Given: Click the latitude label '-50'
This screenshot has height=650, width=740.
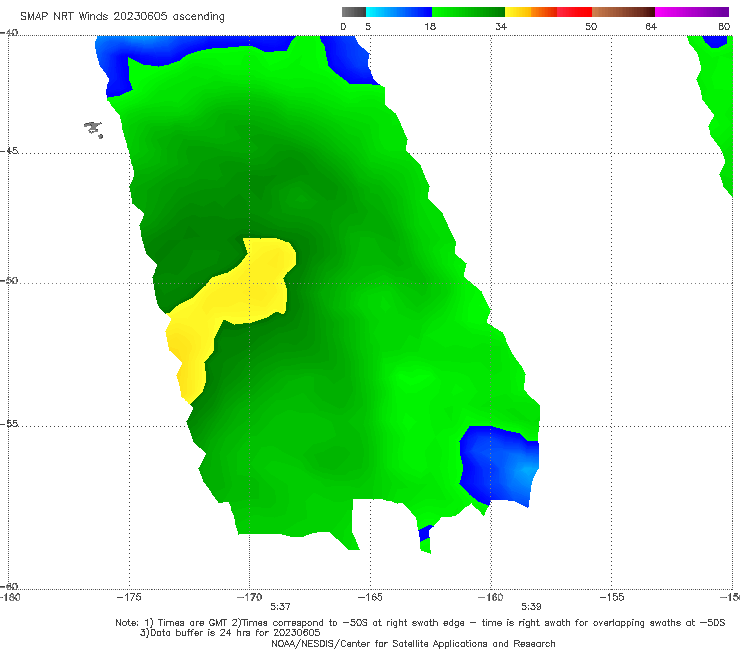Looking at the screenshot, I should coord(9,280).
